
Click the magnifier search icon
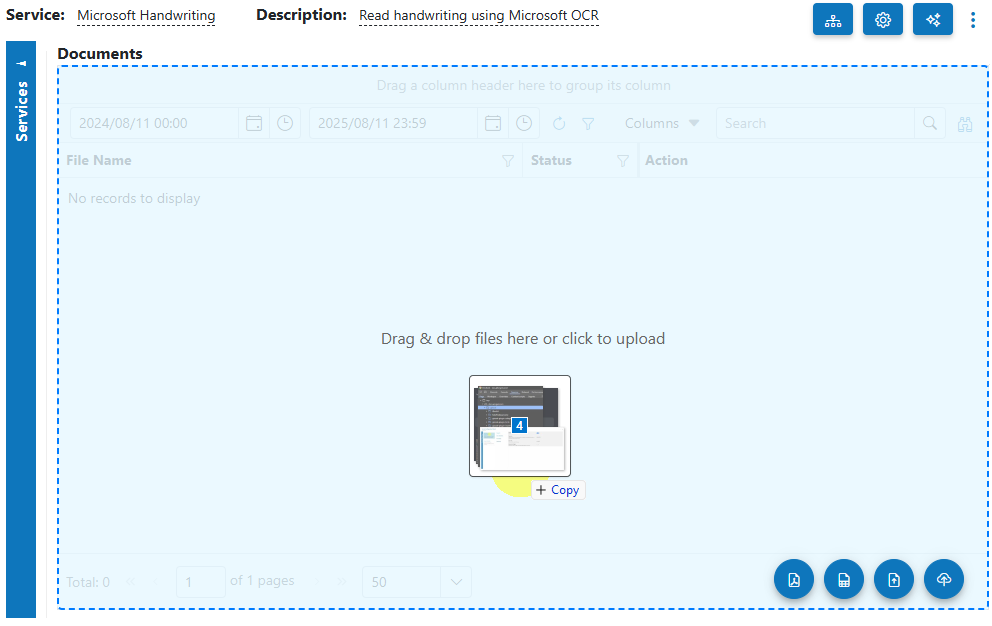point(929,123)
